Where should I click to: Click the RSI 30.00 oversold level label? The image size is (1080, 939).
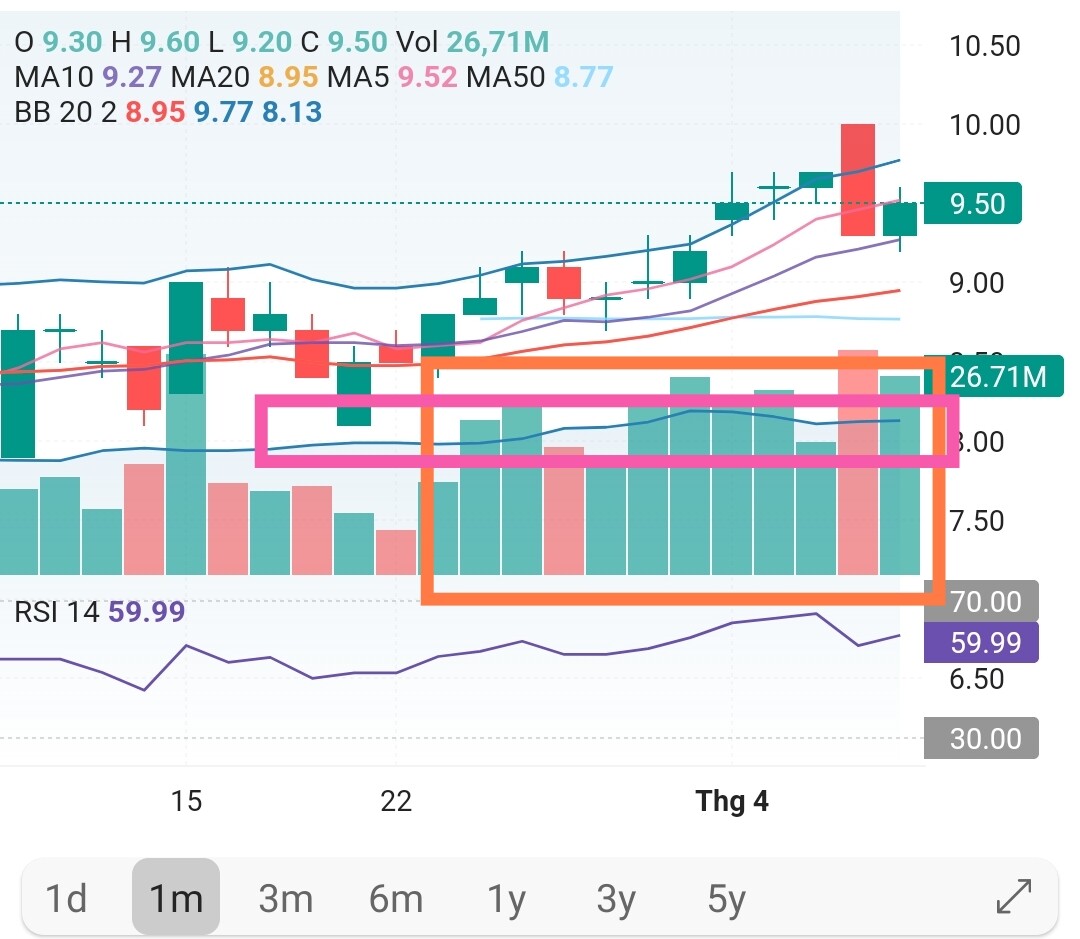[x=985, y=739]
